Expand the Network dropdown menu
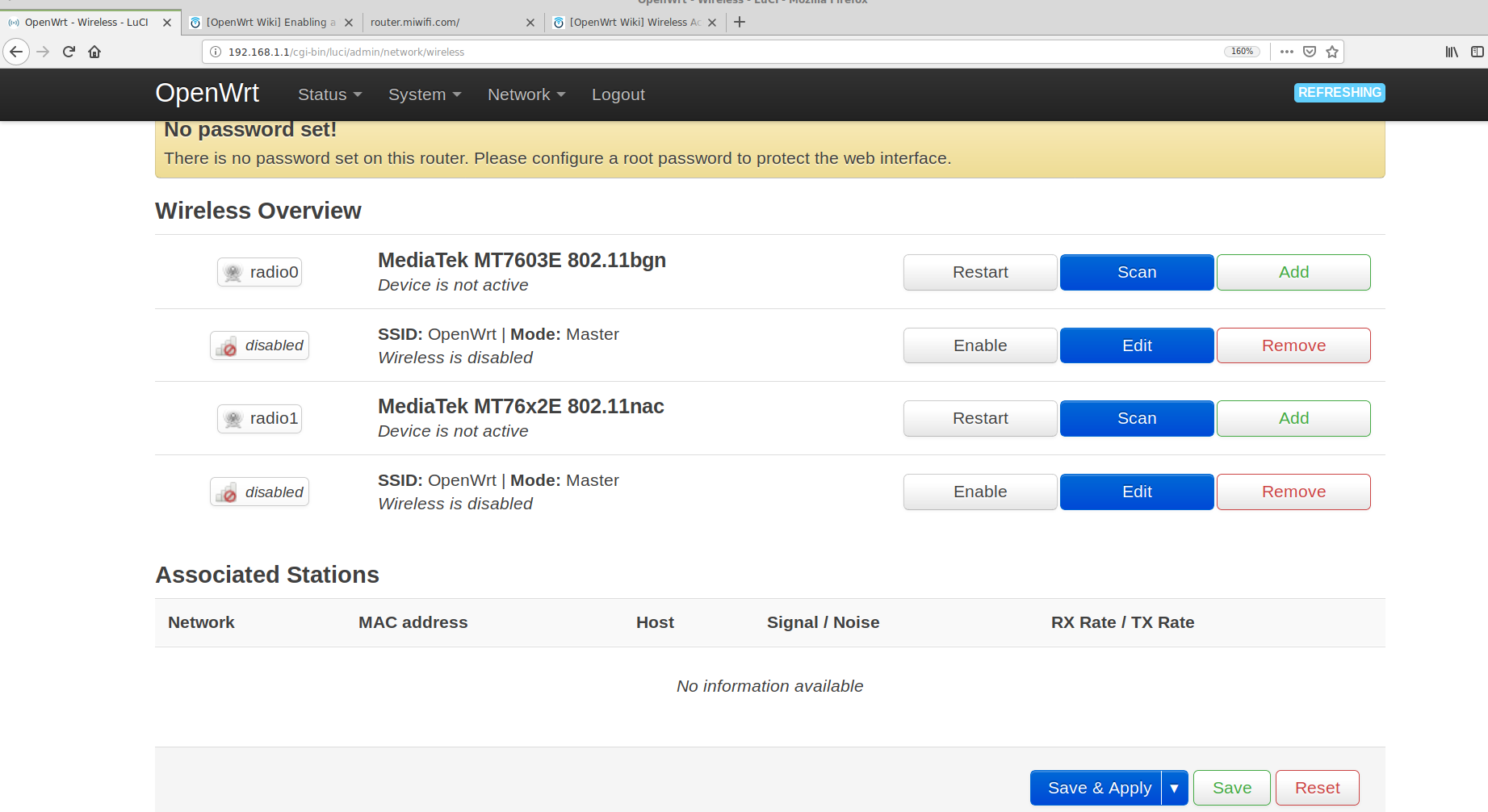Viewport: 1488px width, 812px height. coord(526,94)
